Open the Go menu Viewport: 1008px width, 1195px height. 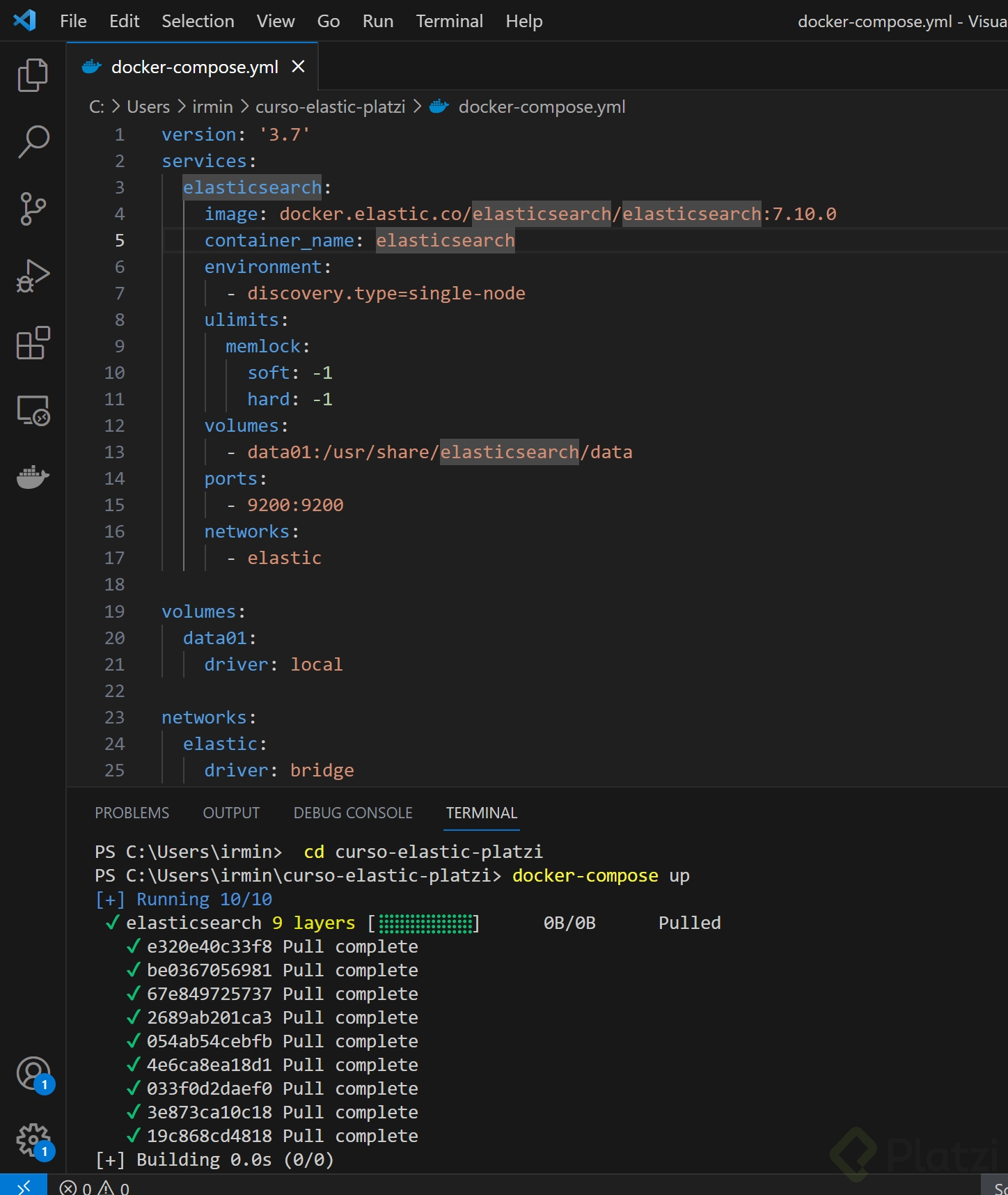(329, 21)
